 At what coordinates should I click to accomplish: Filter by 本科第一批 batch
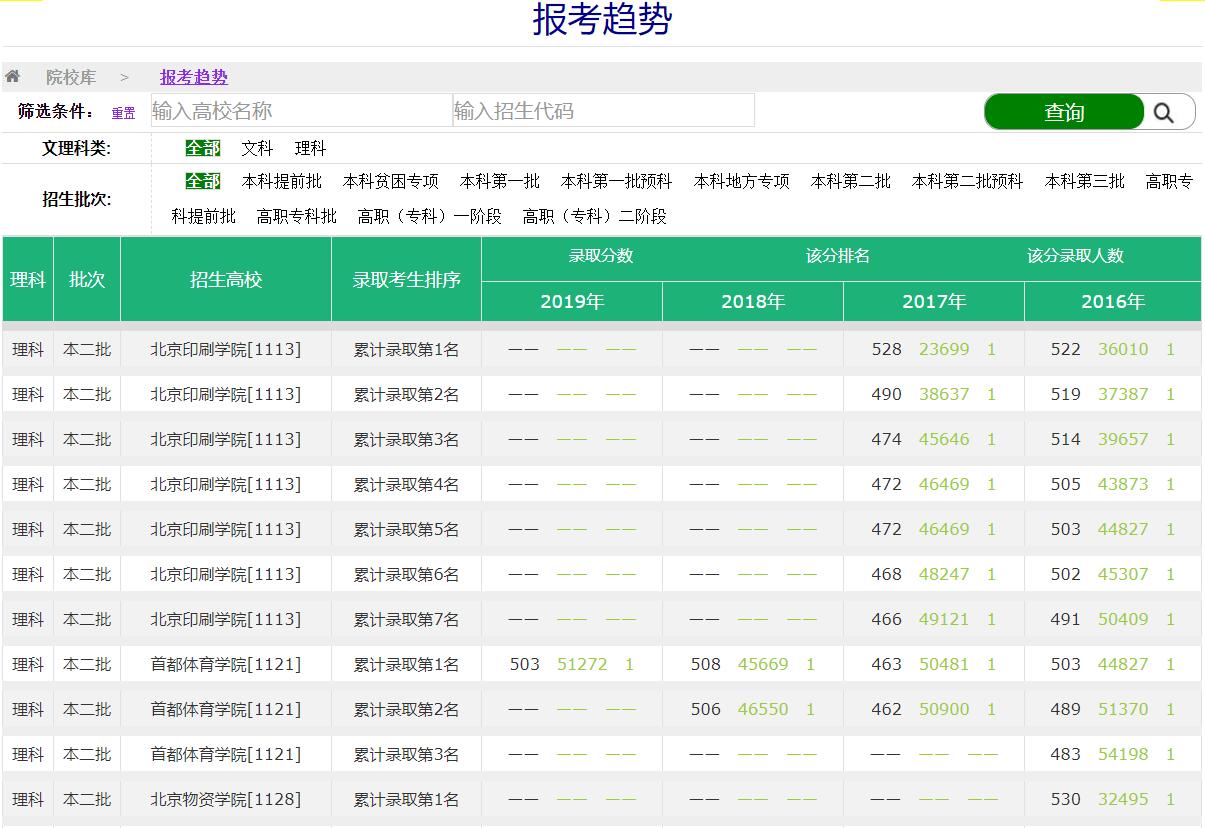point(500,181)
